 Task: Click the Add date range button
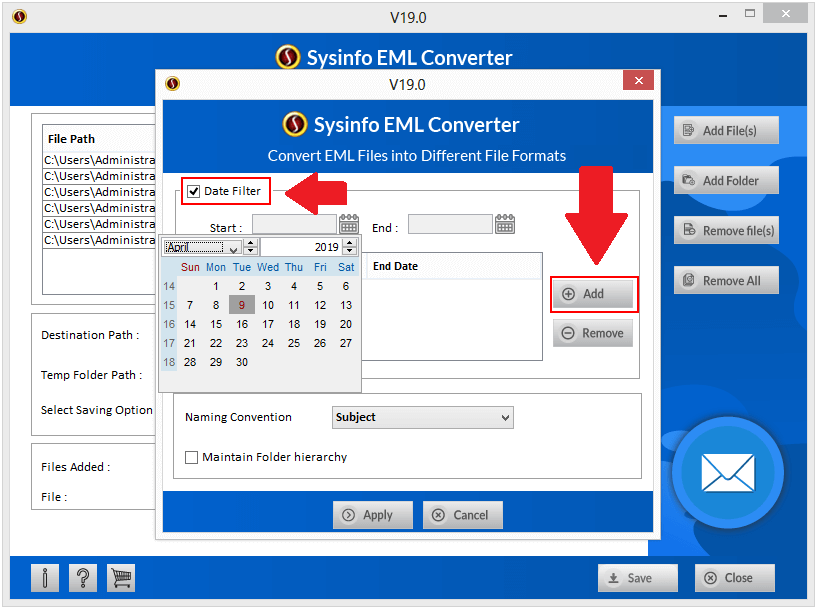pyautogui.click(x=593, y=294)
